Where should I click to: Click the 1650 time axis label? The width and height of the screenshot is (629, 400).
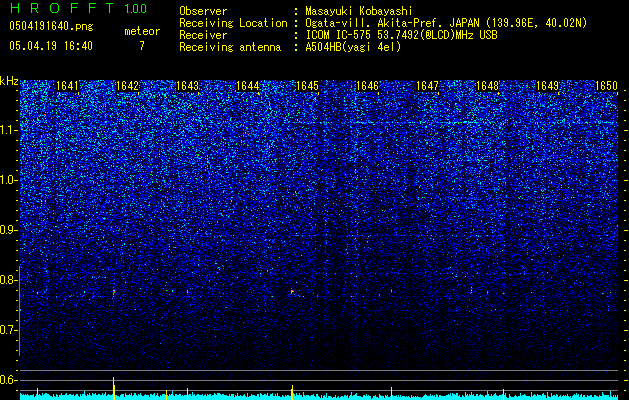tap(607, 86)
